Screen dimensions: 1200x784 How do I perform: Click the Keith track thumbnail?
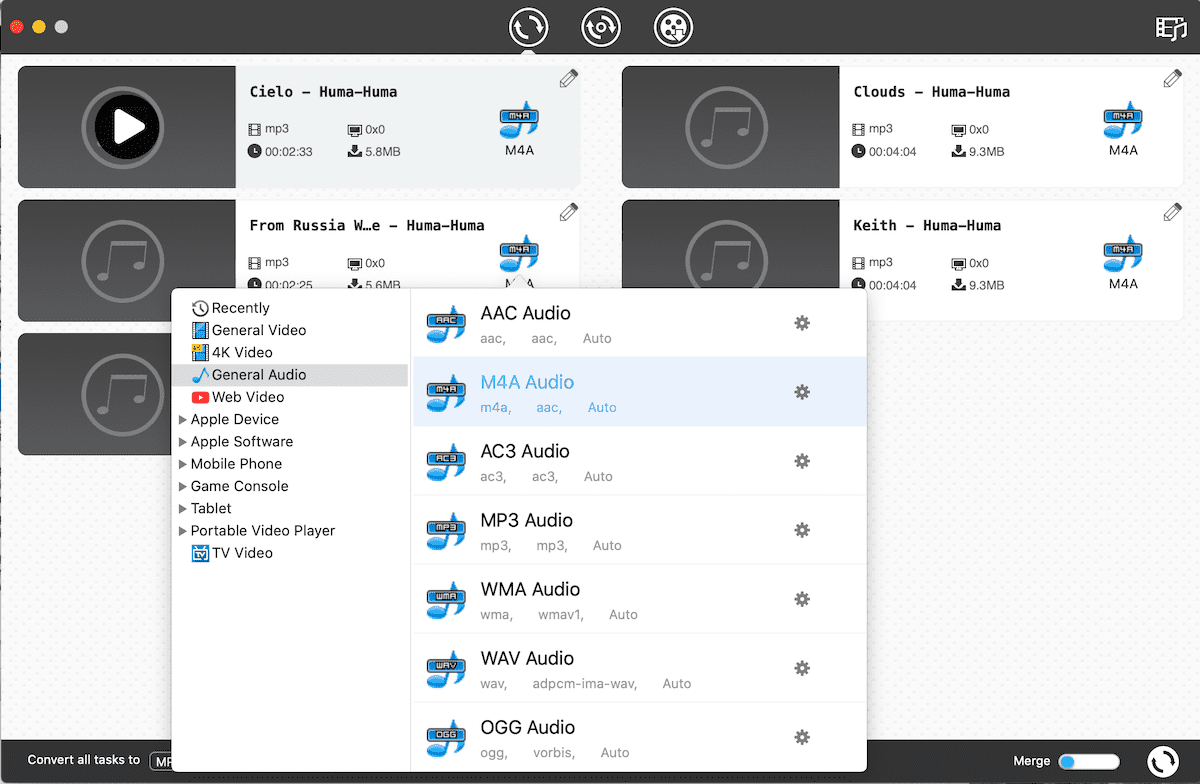tap(730, 261)
